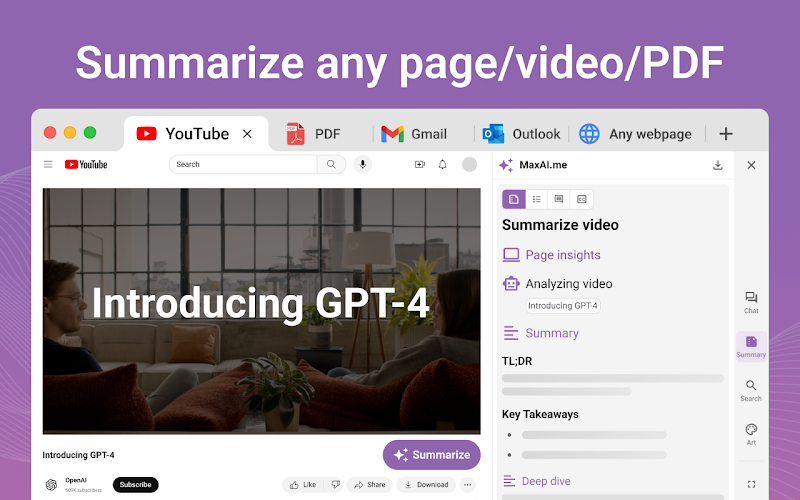Click the Introducing GPT-4 title below video
This screenshot has height=500, width=800.
click(78, 455)
